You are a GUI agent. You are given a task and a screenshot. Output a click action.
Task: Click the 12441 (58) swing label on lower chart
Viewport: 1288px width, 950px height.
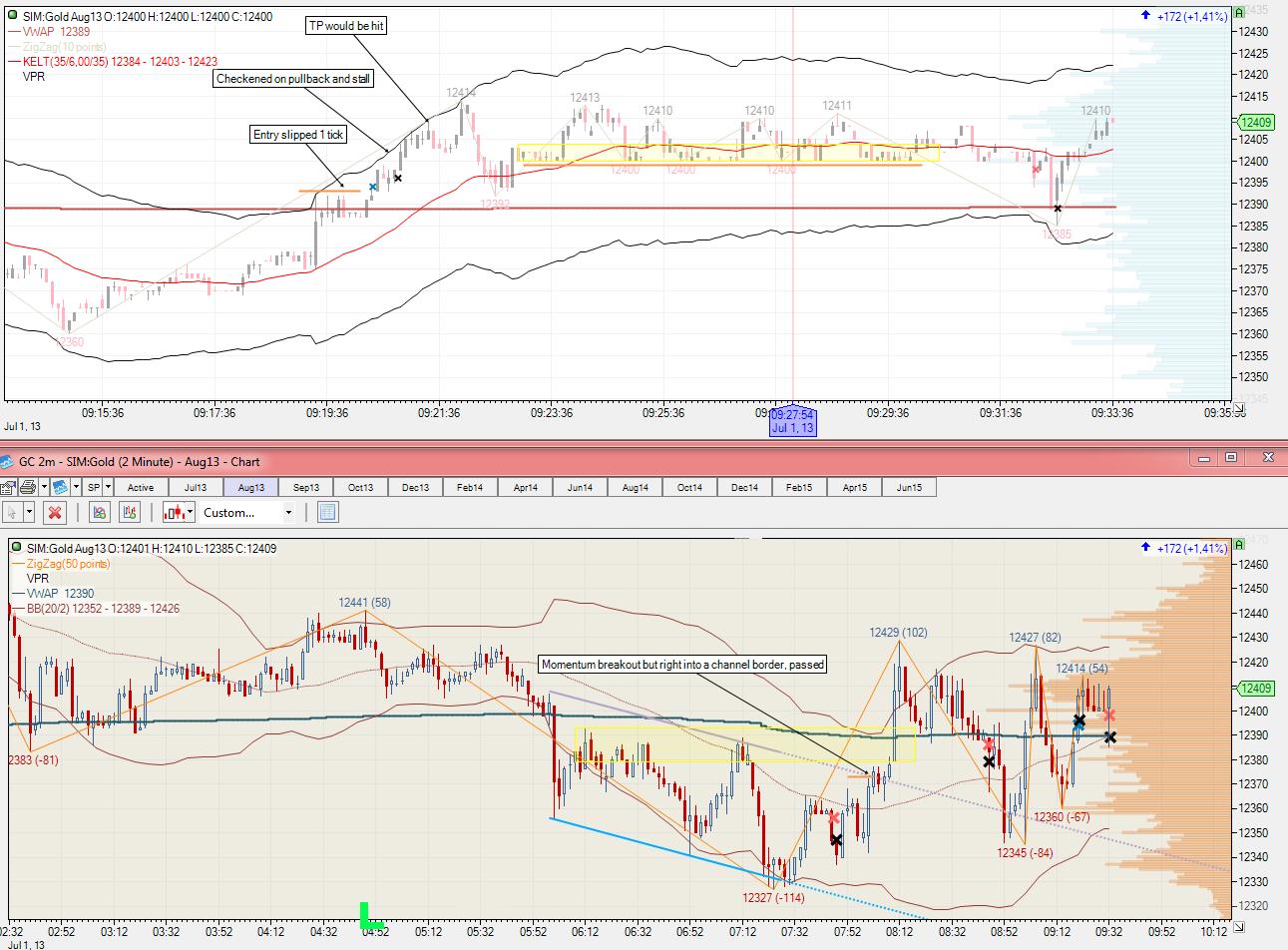[364, 602]
